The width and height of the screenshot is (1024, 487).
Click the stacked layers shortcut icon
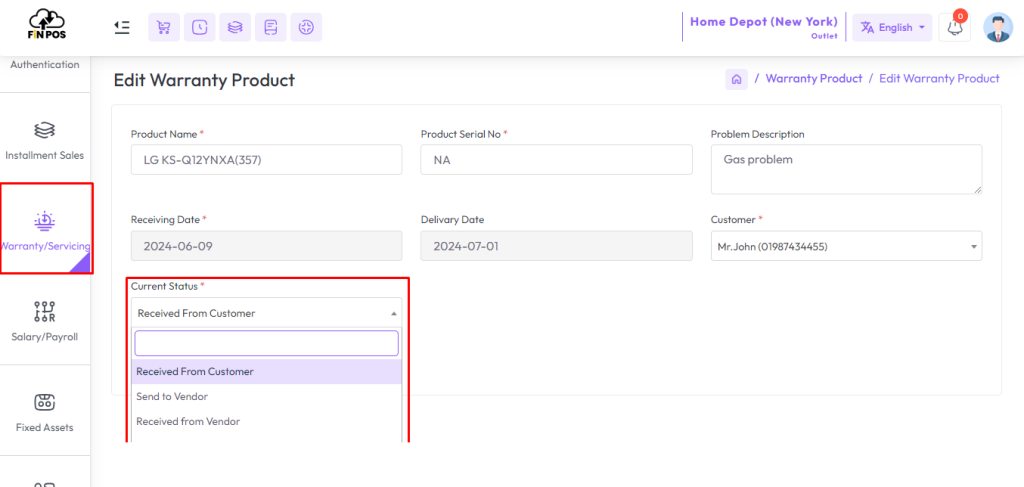tap(235, 27)
